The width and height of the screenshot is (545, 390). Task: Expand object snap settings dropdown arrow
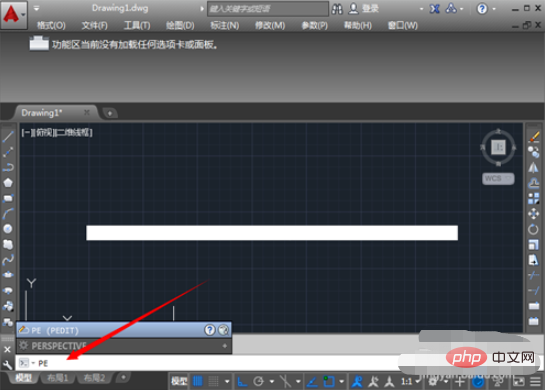342,382
